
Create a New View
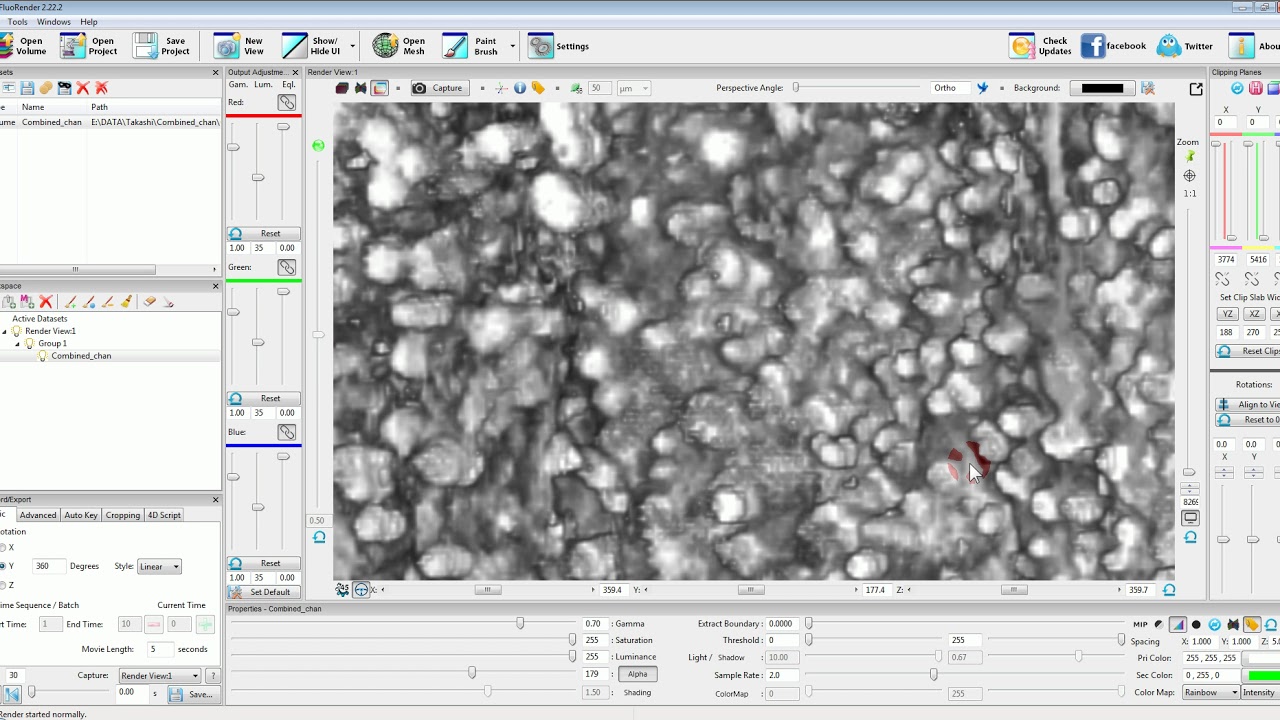click(x=240, y=46)
